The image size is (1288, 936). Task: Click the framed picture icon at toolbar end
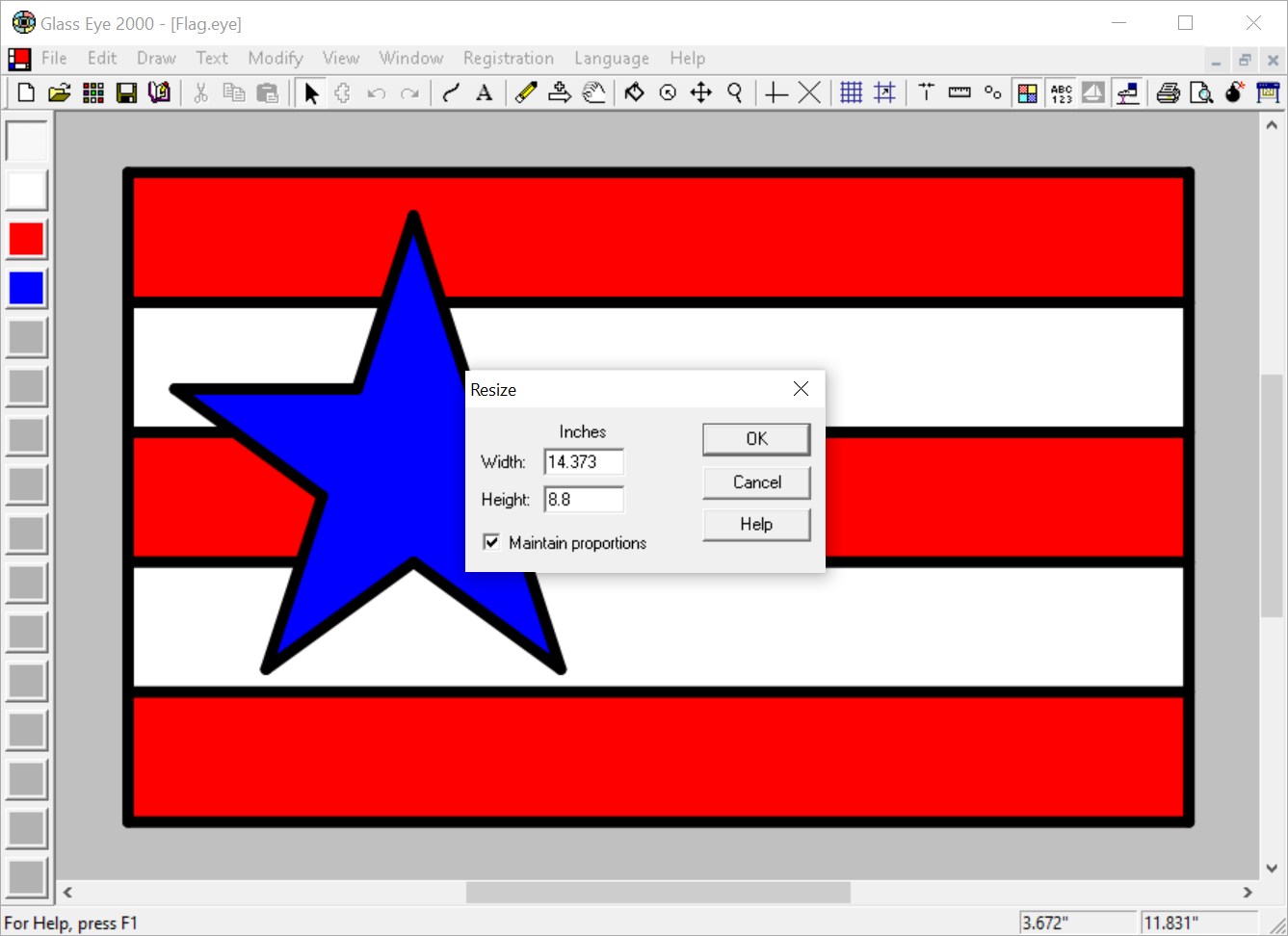click(x=1269, y=92)
